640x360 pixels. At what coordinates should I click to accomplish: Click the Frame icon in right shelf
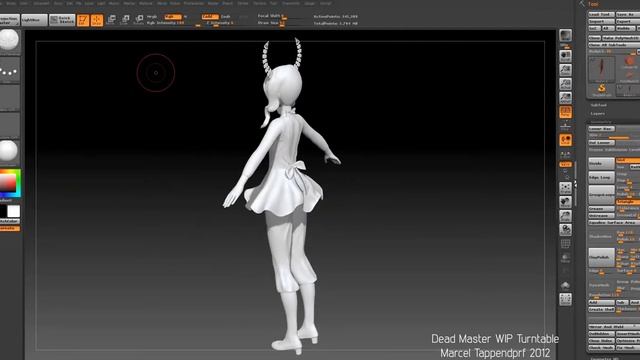coord(565,188)
